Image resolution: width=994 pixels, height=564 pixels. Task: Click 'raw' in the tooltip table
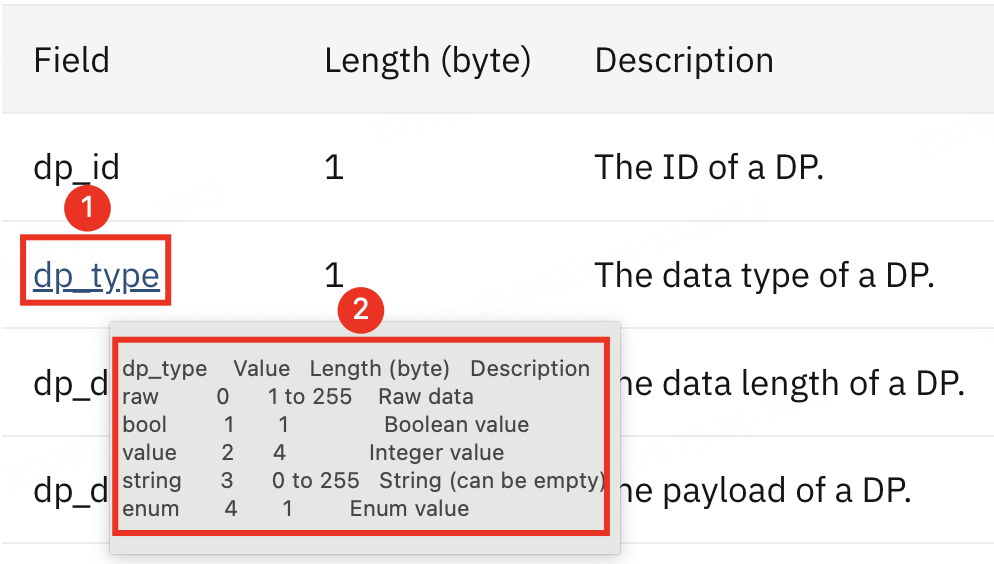[x=140, y=397]
